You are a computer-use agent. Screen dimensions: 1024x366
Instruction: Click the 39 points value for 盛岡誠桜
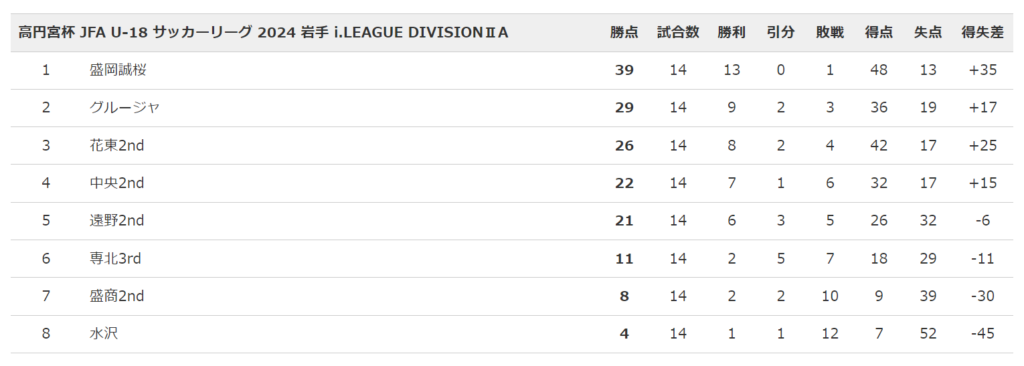pyautogui.click(x=624, y=70)
